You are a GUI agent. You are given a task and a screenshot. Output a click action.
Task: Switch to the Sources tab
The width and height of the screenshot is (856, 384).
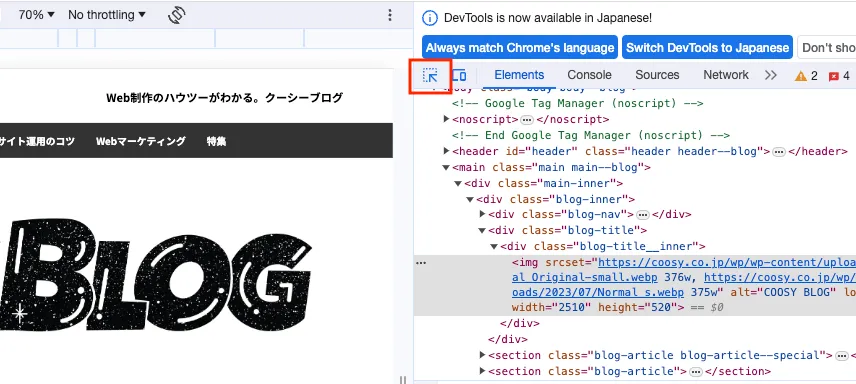(x=657, y=75)
